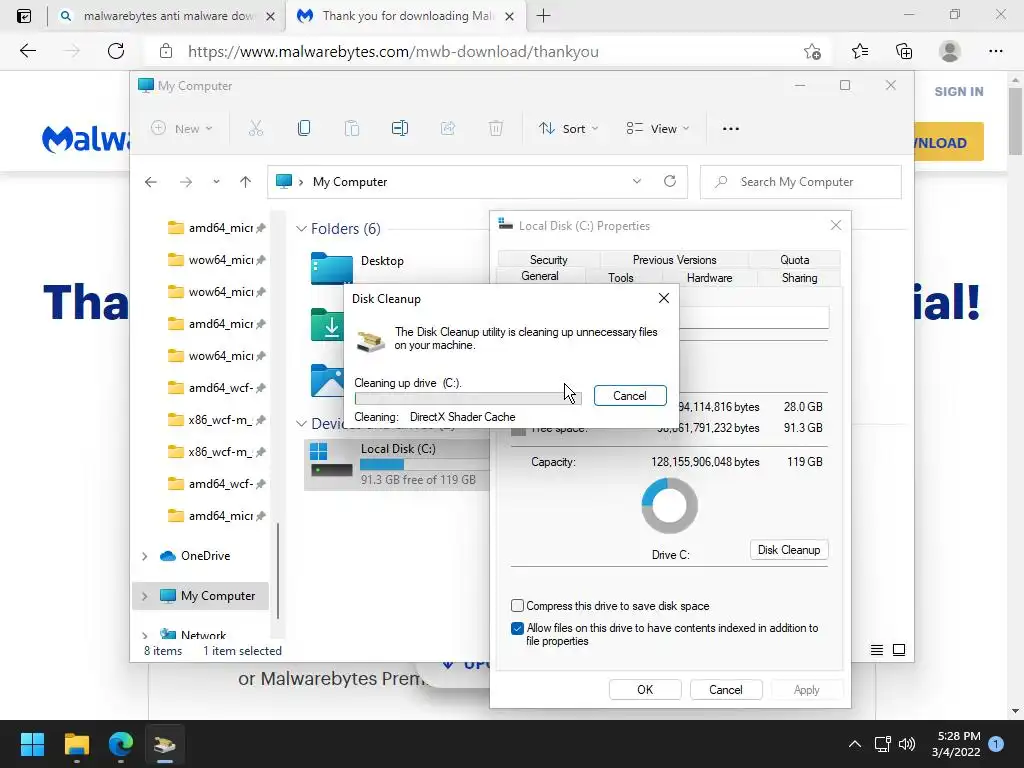Viewport: 1024px width, 768px height.
Task: Open the Edge Favorites list icon
Action: (x=860, y=52)
